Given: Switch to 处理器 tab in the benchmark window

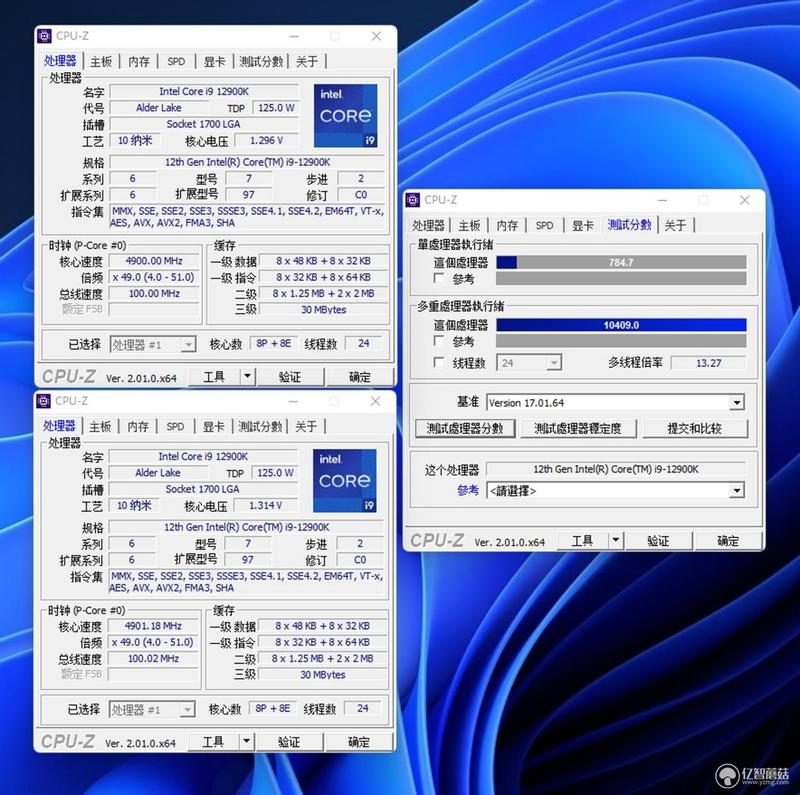Looking at the screenshot, I should (x=428, y=226).
